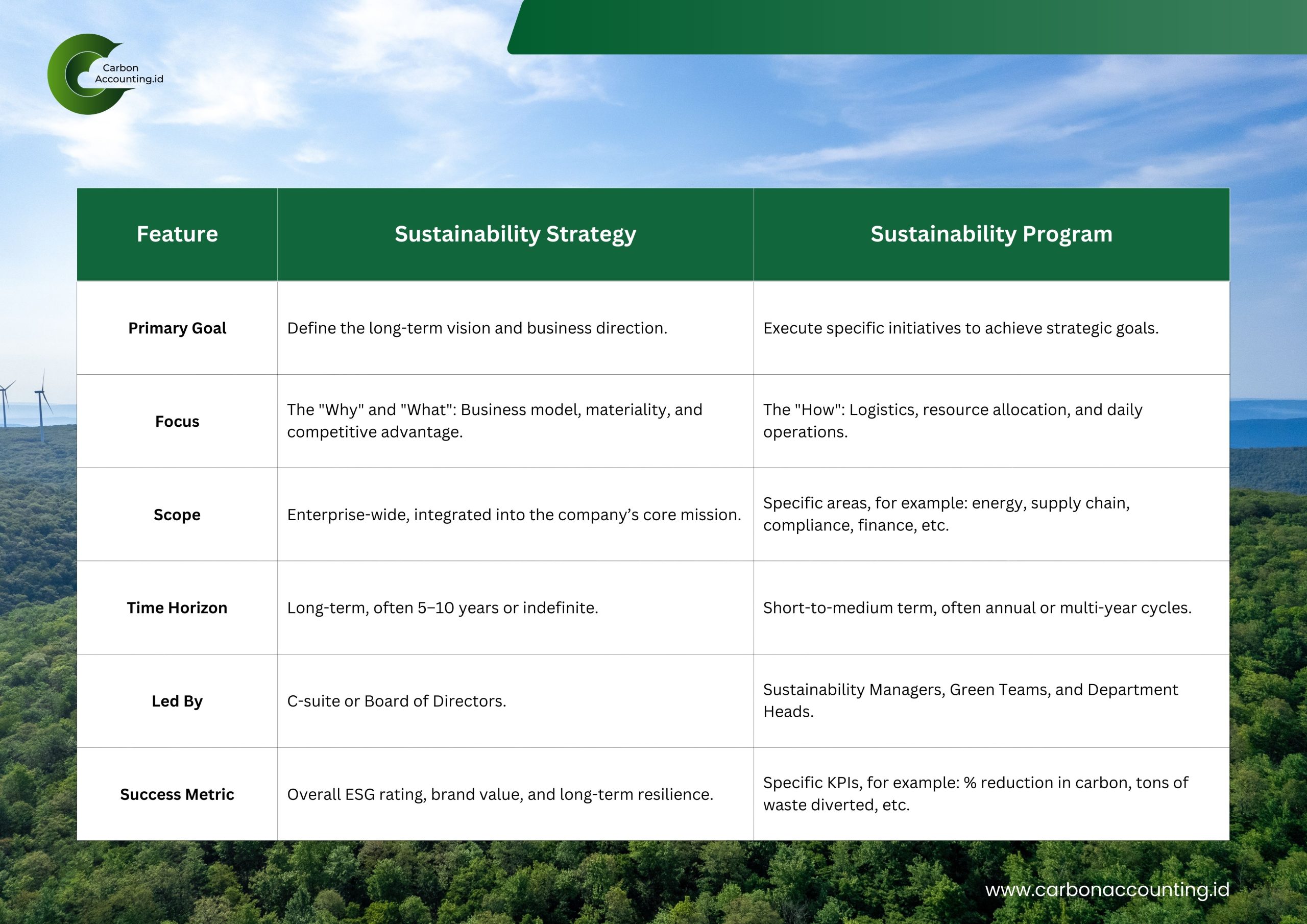Select the Sustainability Strategy column header
Screen dimensions: 1307x924
pos(515,234)
